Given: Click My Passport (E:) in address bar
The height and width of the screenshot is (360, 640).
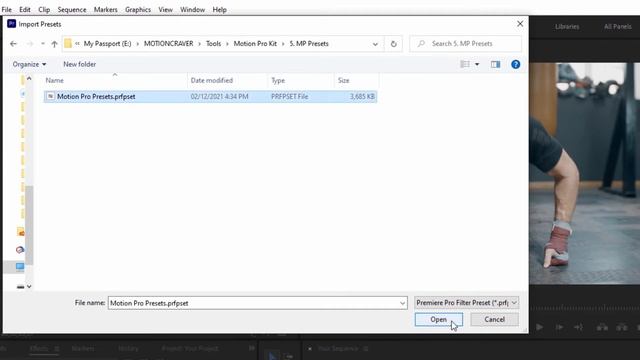Looking at the screenshot, I should coord(107,44).
